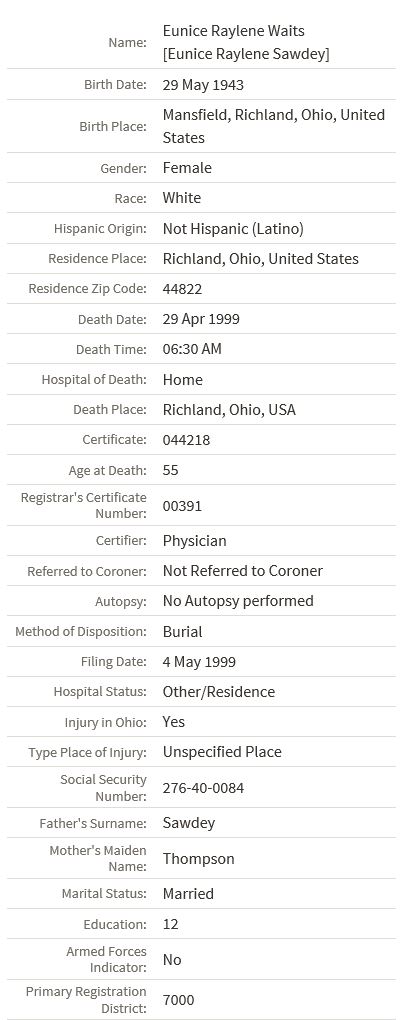Click the Hospital of Death value Home
This screenshot has width=409, height=1020.
click(183, 379)
